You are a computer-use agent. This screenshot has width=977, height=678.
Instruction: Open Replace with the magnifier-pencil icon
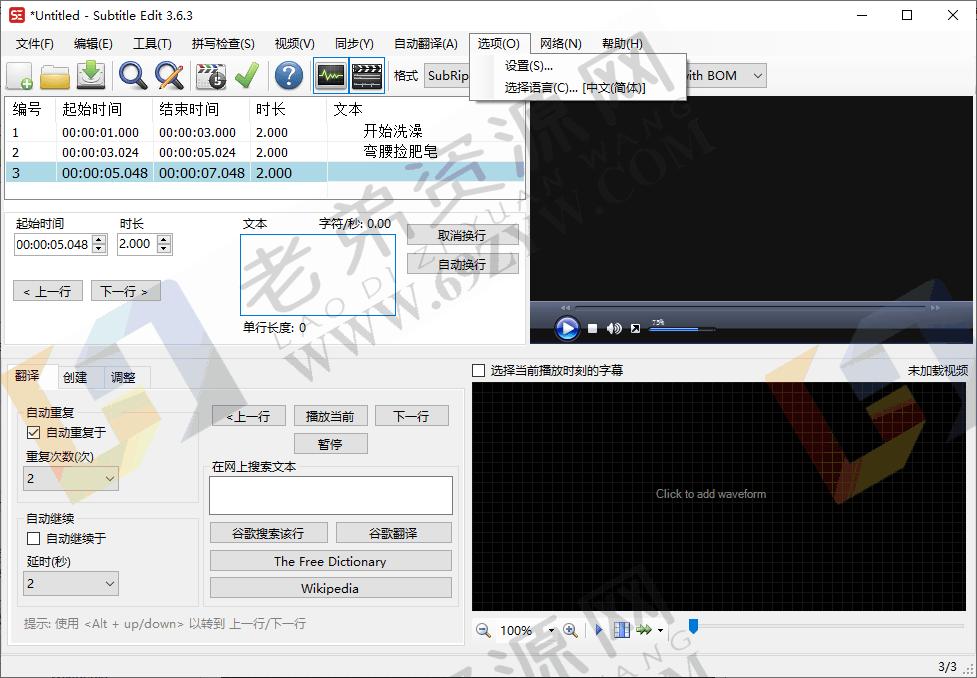click(x=167, y=76)
